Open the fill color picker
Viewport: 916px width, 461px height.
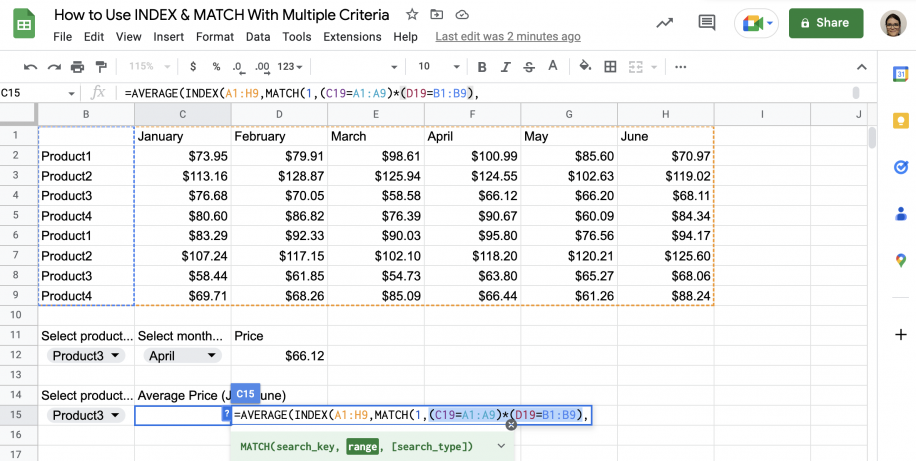[585, 66]
